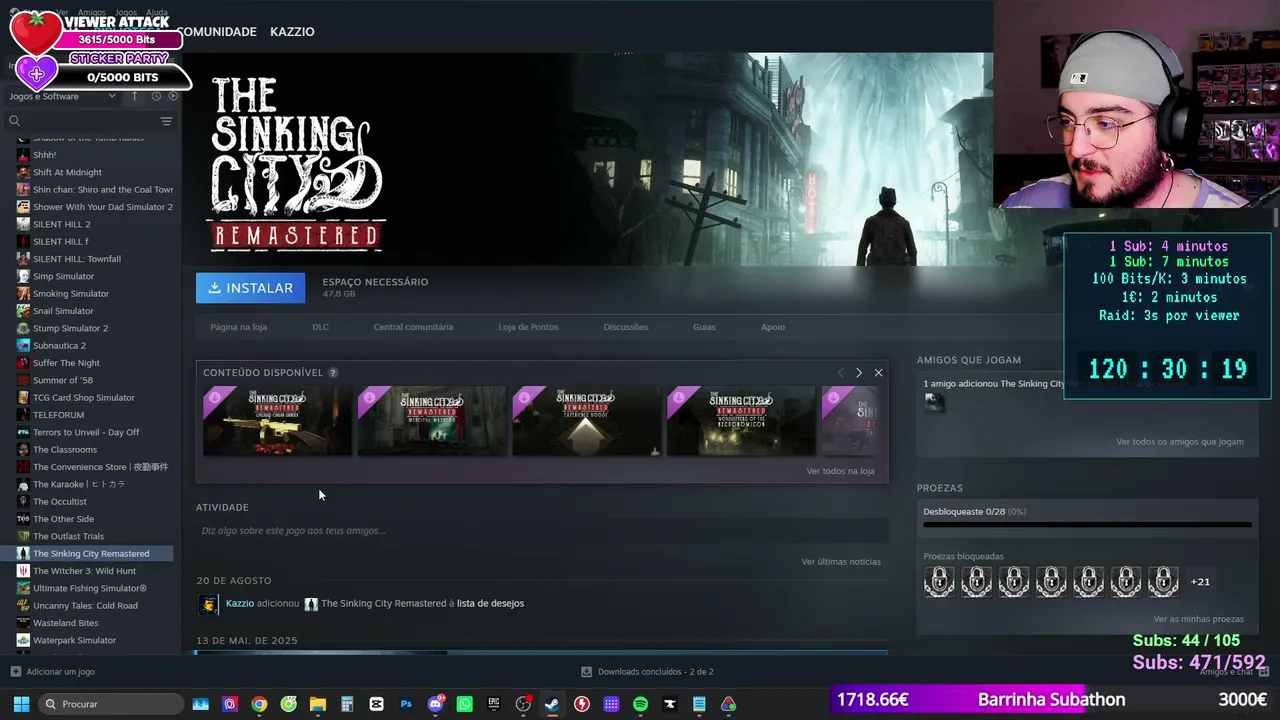1280x720 pixels.
Task: Click the recent activity clock icon
Action: [x=156, y=96]
